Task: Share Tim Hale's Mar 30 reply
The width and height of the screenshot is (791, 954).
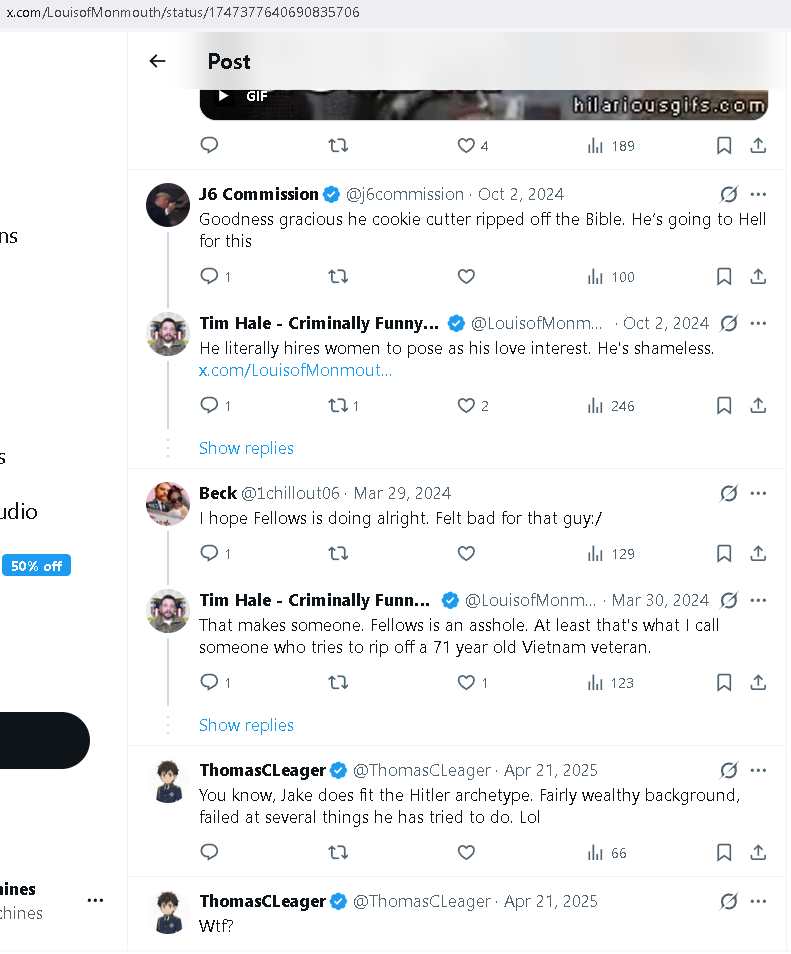Action: point(758,683)
